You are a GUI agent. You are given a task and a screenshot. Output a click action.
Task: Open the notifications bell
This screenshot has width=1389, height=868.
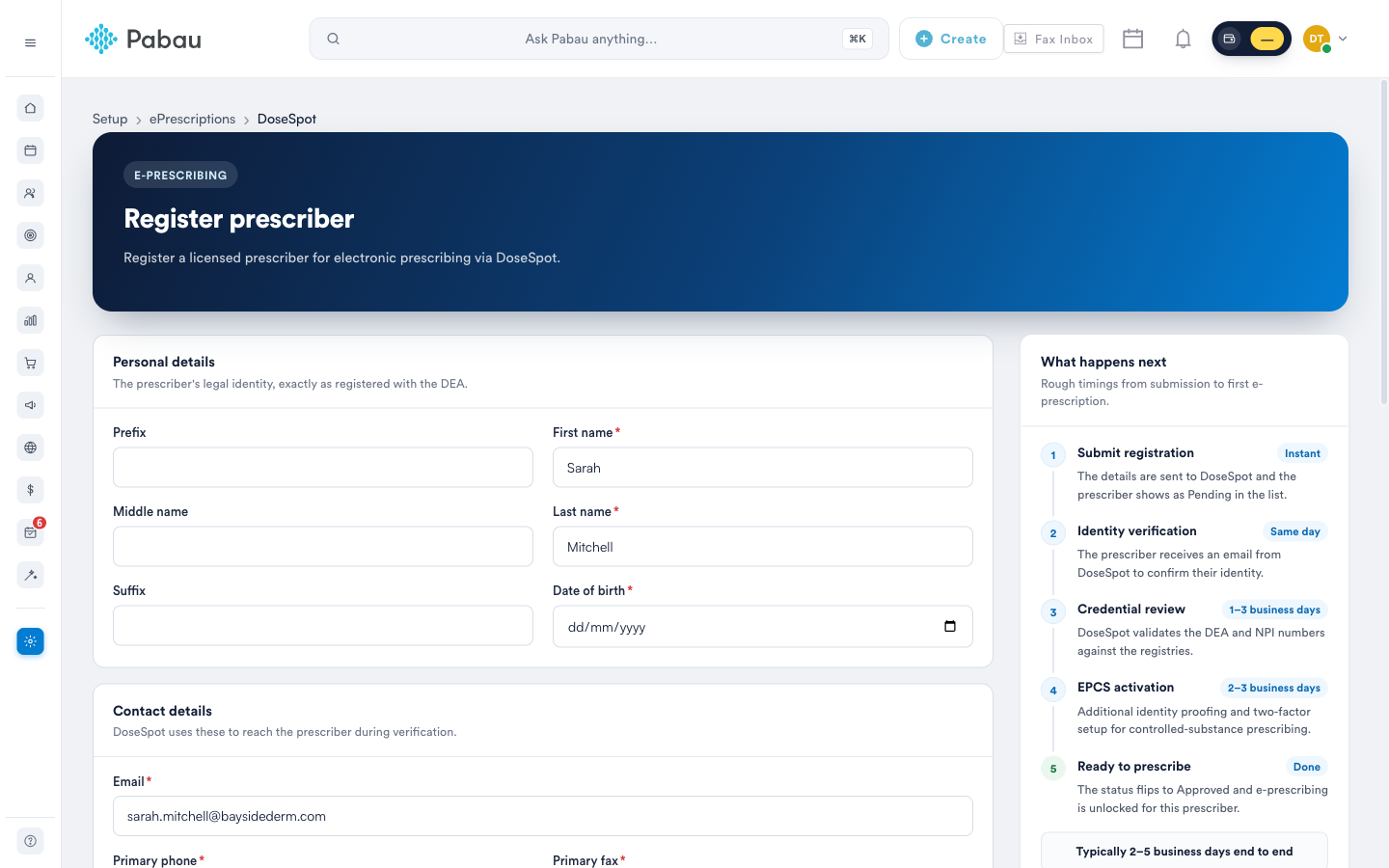pos(1183,39)
